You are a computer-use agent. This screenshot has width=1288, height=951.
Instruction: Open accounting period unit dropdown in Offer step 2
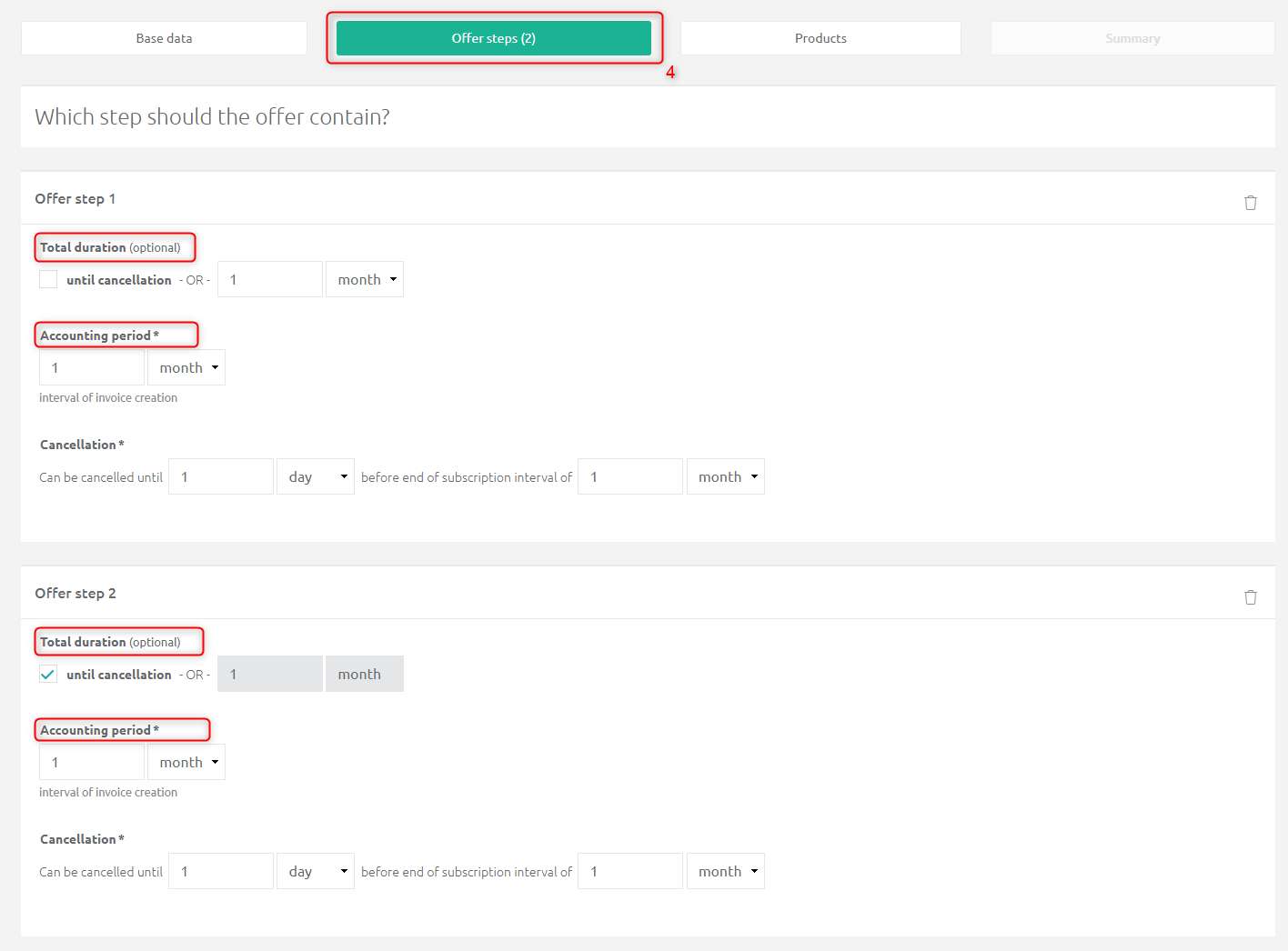186,762
